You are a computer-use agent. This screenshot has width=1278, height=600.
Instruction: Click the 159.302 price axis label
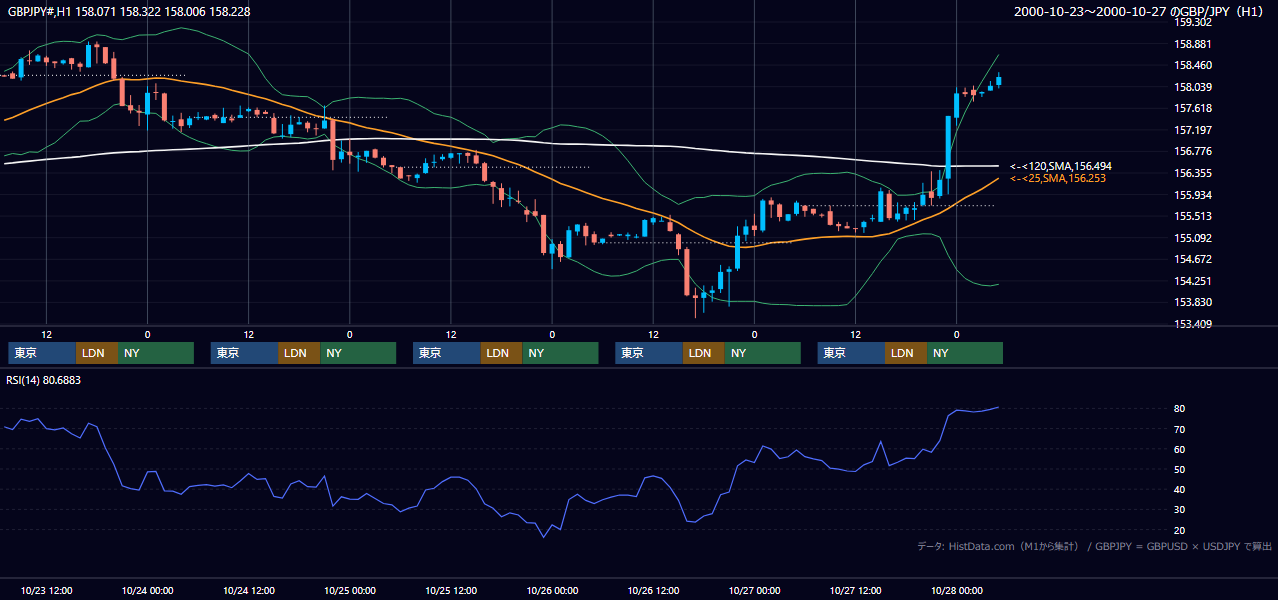[x=1193, y=22]
